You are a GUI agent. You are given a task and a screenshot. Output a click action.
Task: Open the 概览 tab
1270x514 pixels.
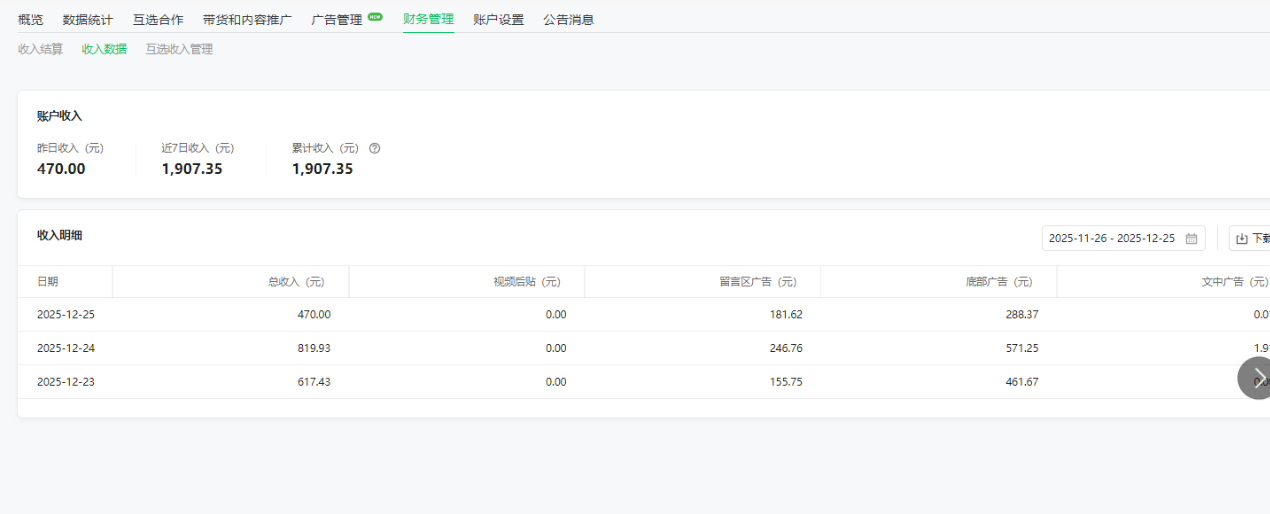(31, 19)
